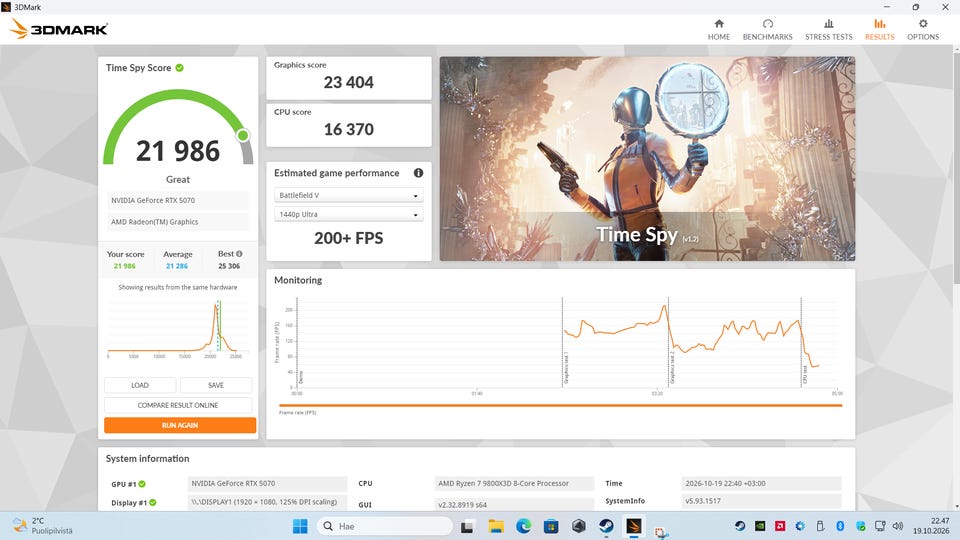The width and height of the screenshot is (960, 540).
Task: Click the green verified checkmark beside Time Spy Score
Action: (179, 68)
